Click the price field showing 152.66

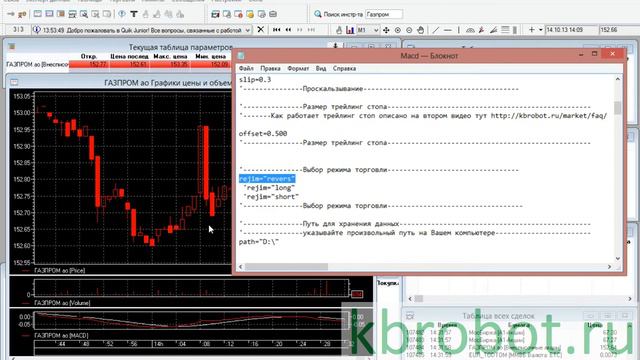click(620, 30)
